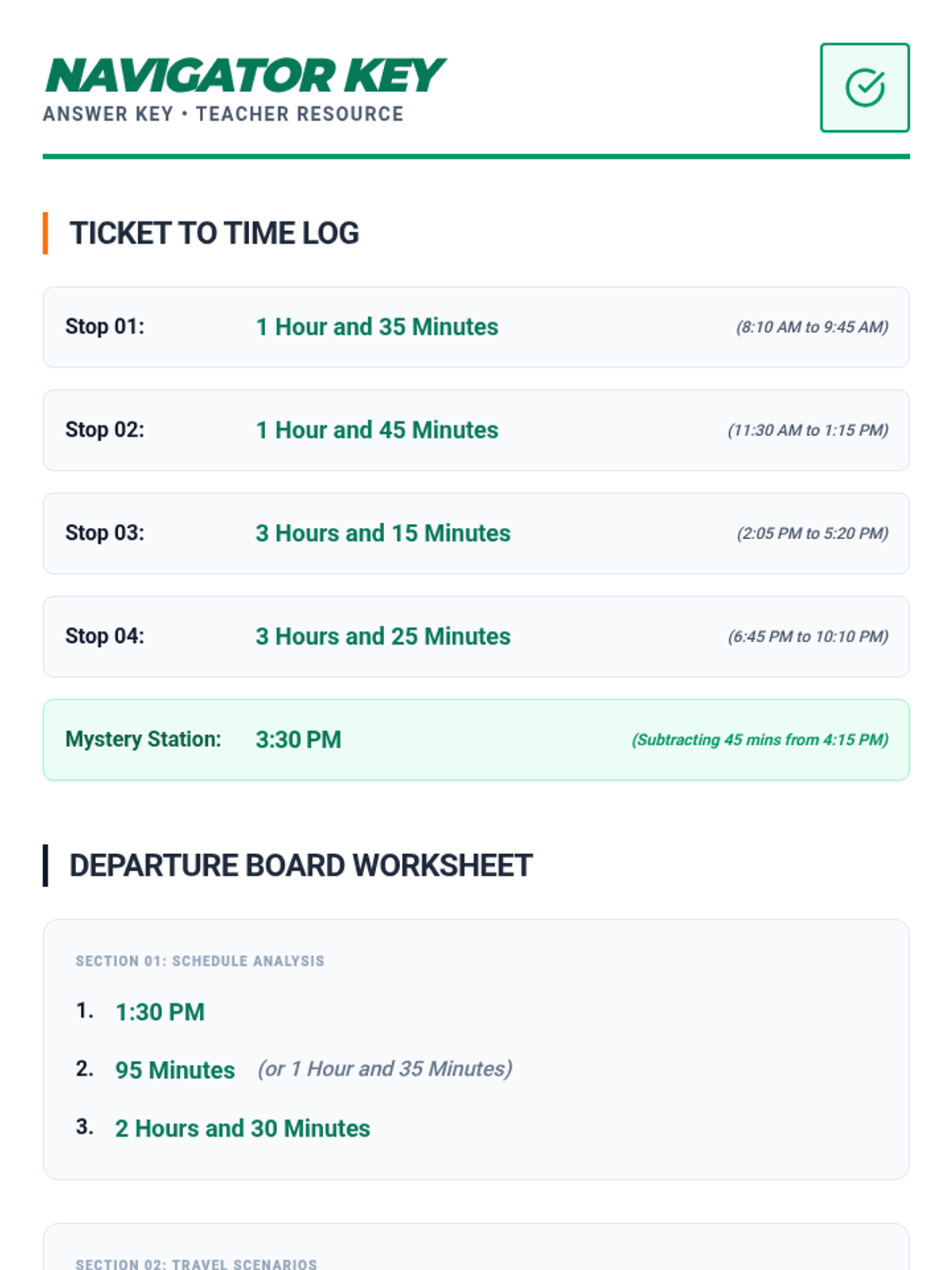Select the Ticket to Time Log heading

tap(214, 233)
